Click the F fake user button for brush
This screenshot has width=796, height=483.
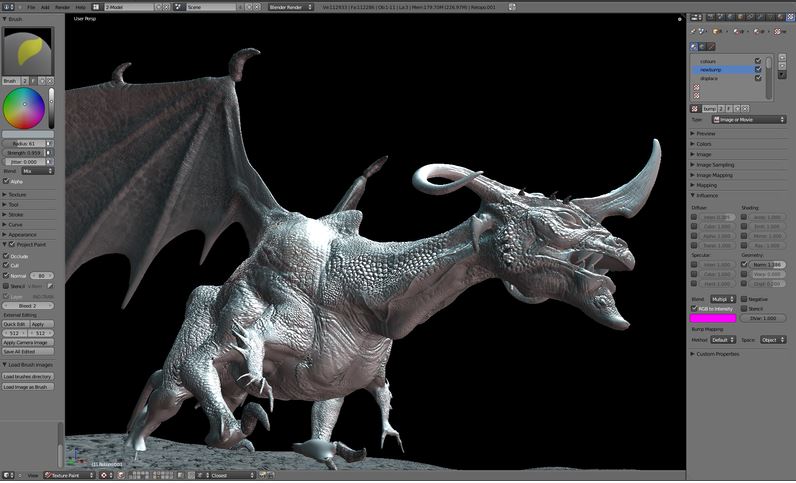click(34, 81)
